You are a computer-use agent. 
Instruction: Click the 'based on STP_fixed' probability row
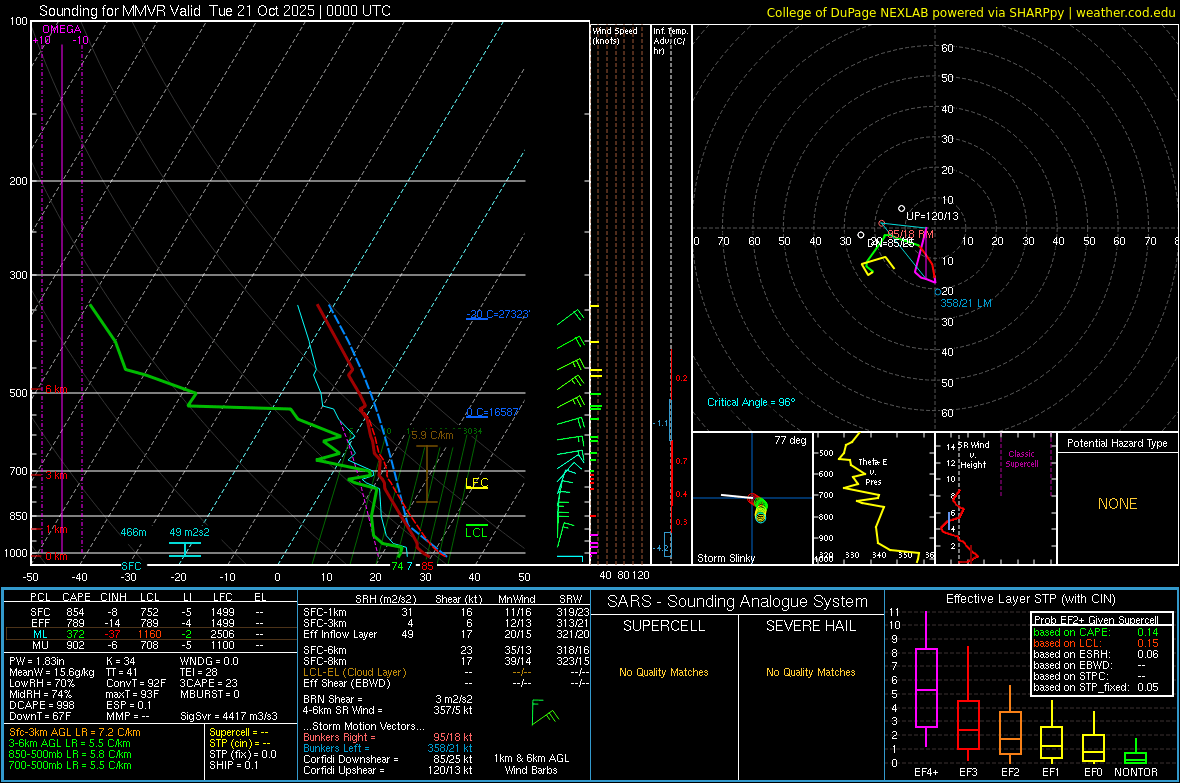(1096, 687)
